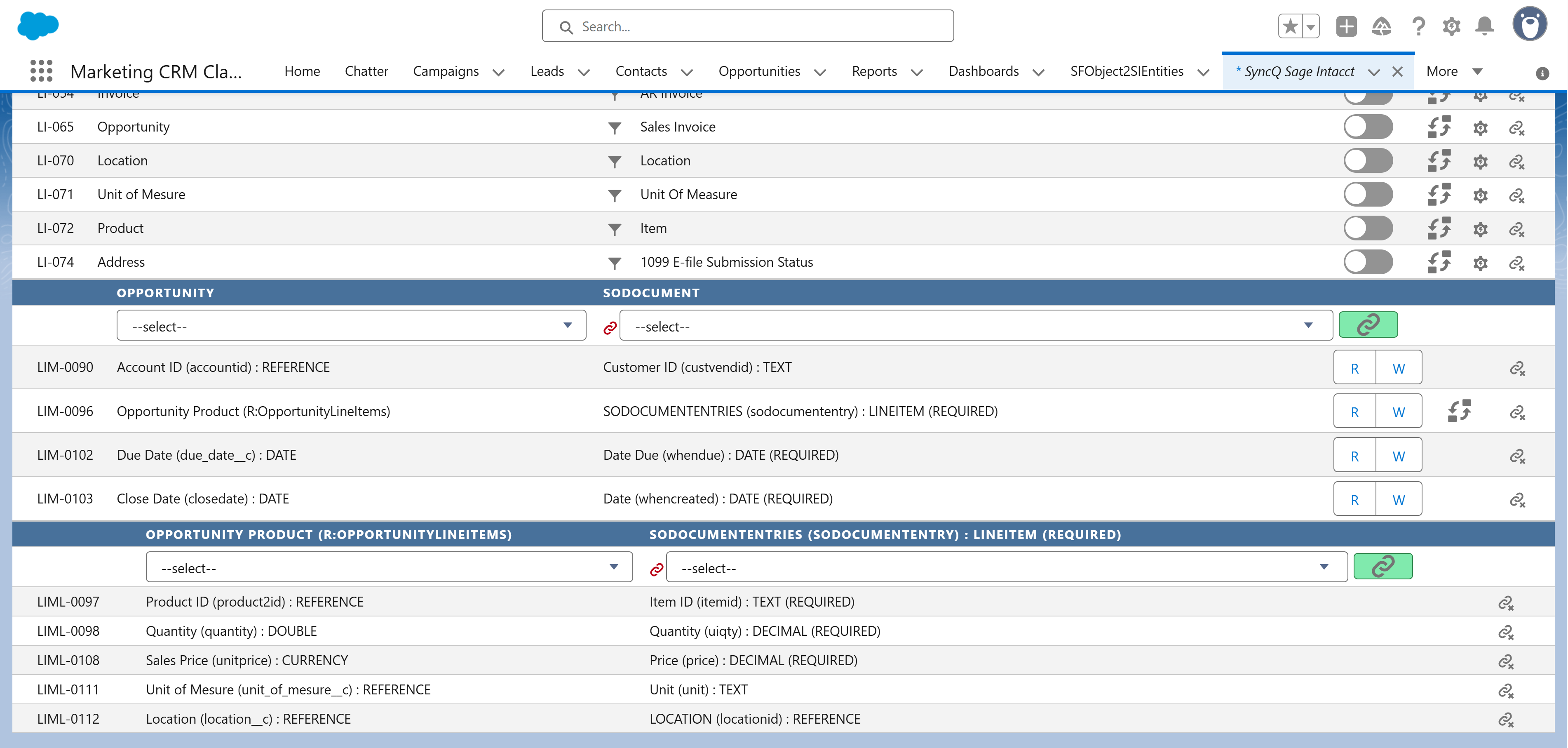Expand the Contacts tab chevron
The width and height of the screenshot is (1568, 748).
[687, 73]
